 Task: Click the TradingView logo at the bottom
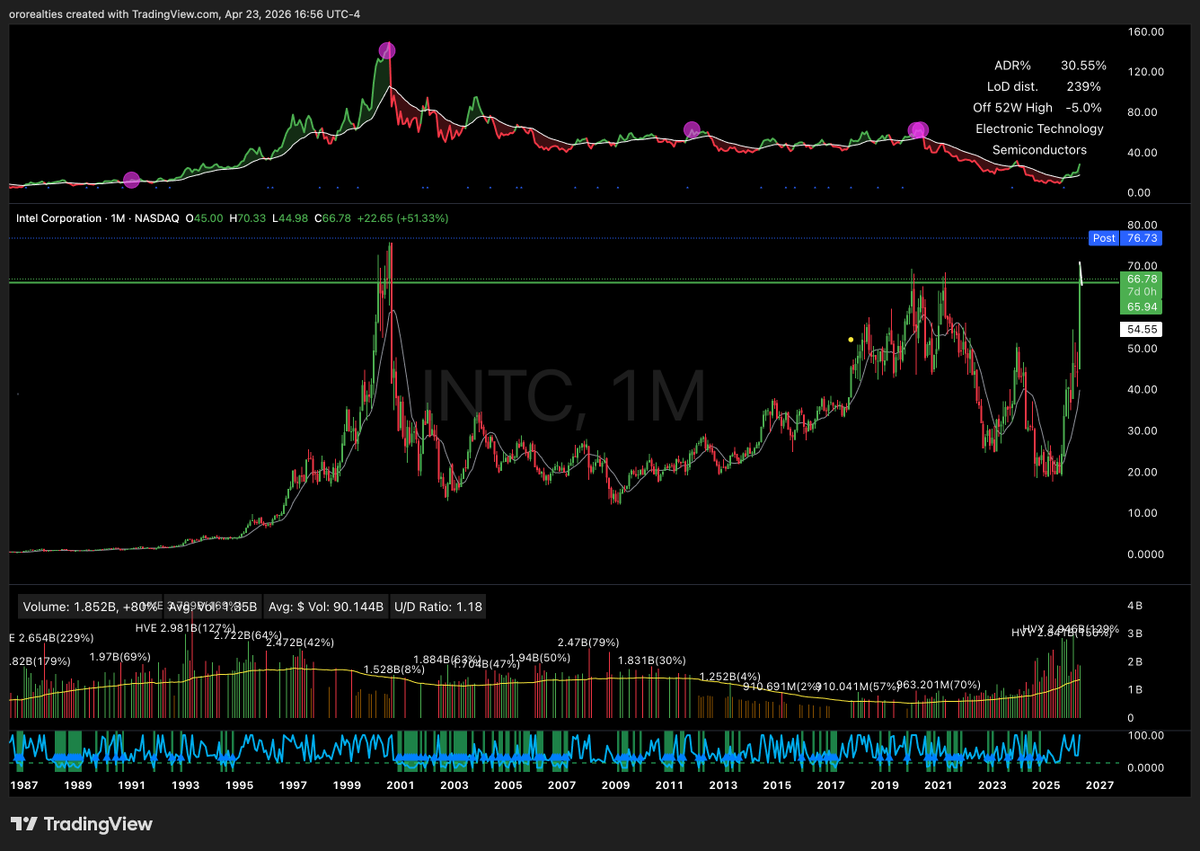[x=82, y=824]
